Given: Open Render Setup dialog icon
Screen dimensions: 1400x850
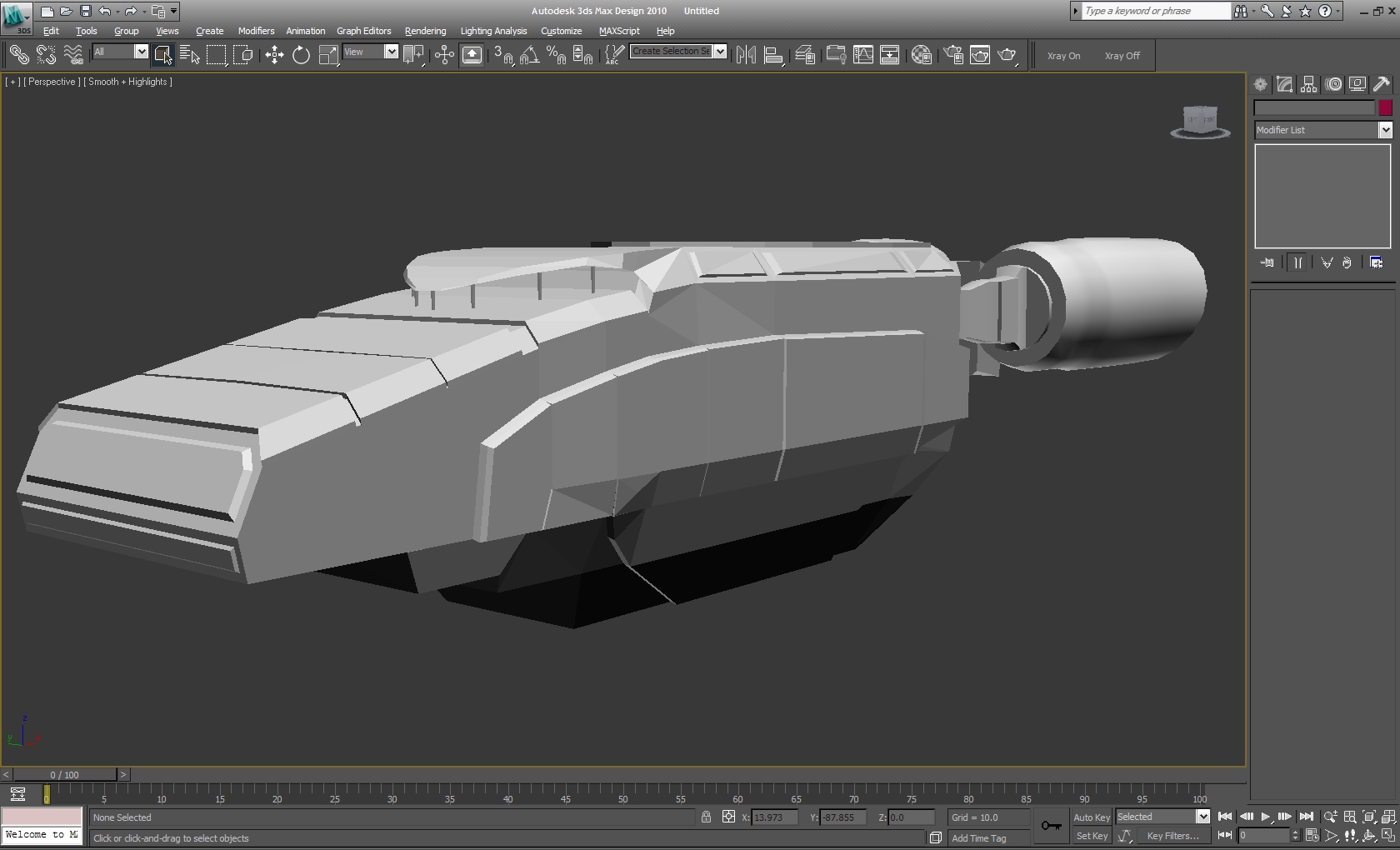Looking at the screenshot, I should tap(953, 55).
